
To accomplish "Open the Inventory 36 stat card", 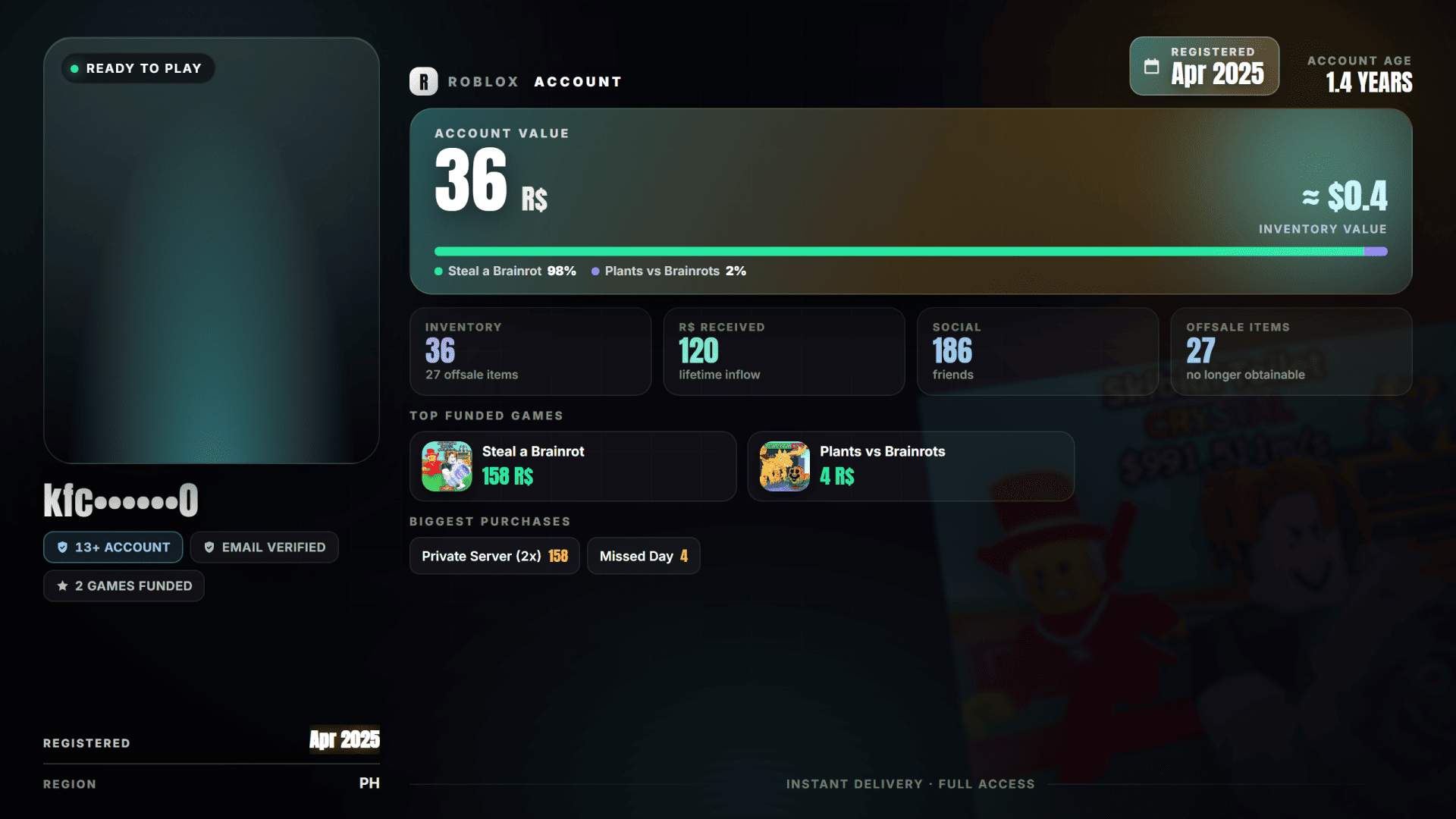I will pyautogui.click(x=530, y=351).
